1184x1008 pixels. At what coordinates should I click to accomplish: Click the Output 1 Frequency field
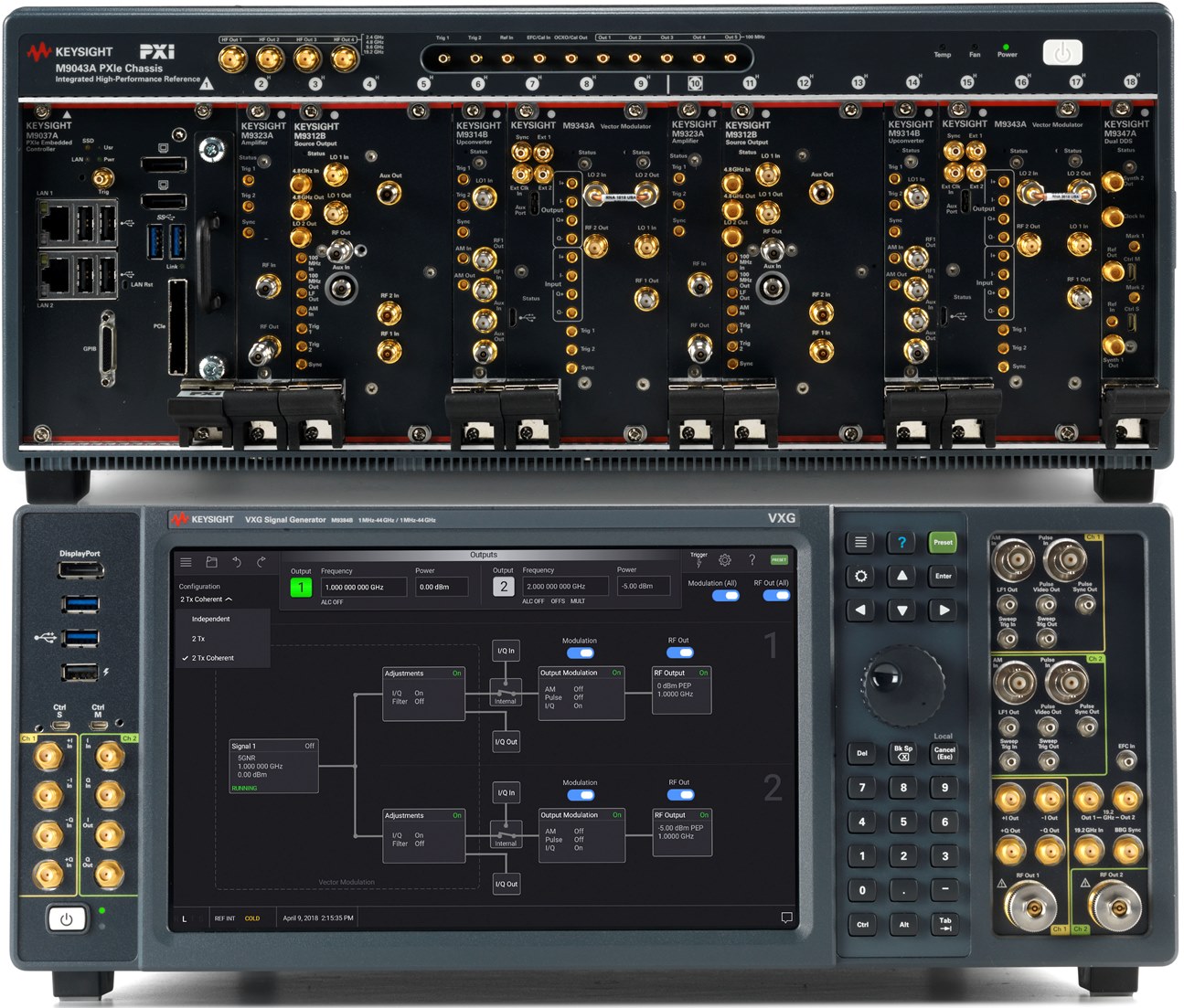(363, 588)
